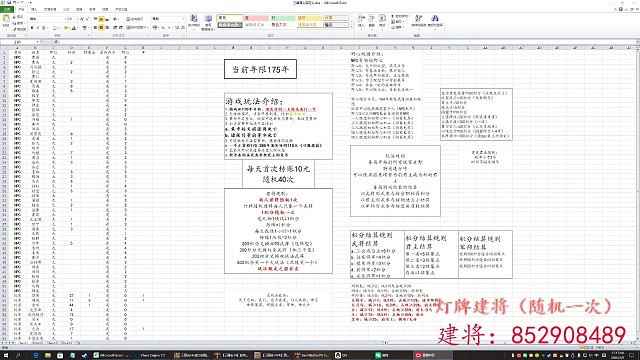Click the '每天首次转账10元' text box
Screen dimensions: 640x360
pos(278,173)
